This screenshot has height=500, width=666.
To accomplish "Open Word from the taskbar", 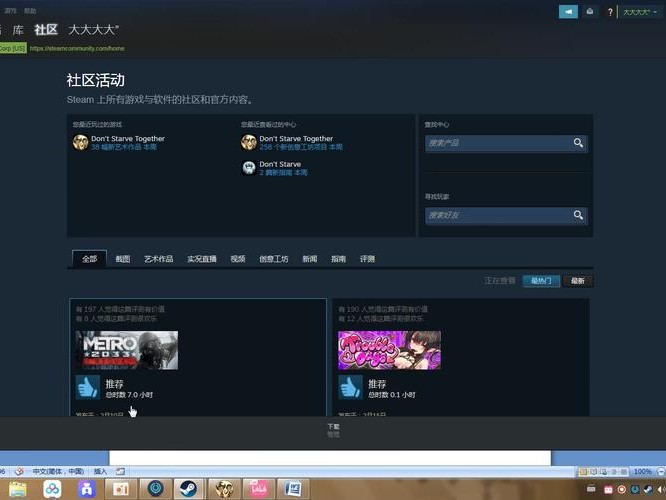I will click(x=293, y=489).
